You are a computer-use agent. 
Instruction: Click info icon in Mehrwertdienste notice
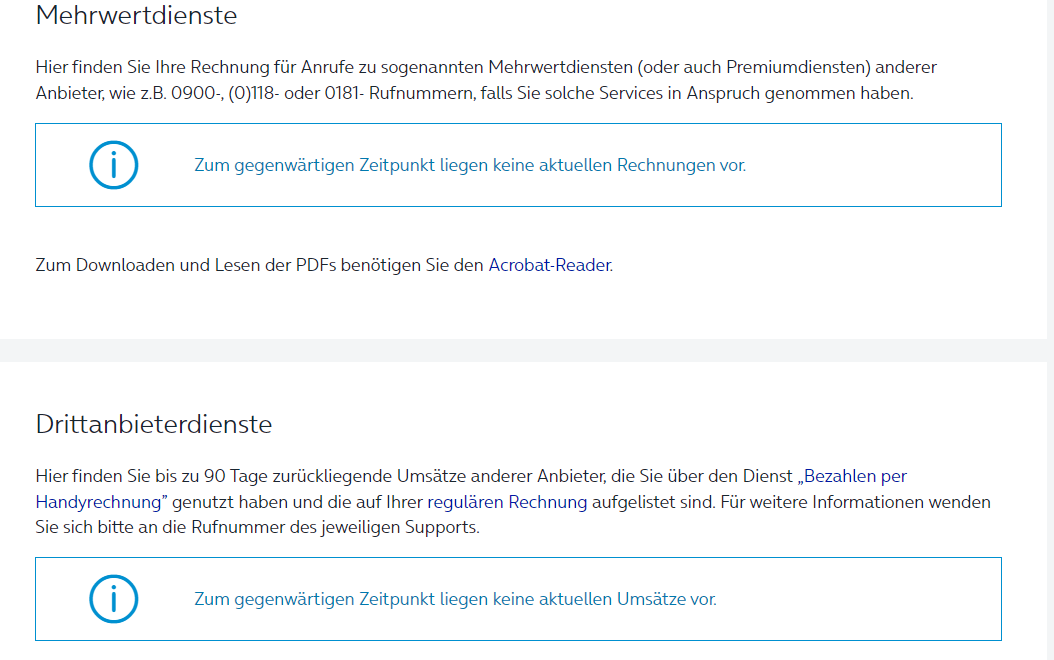click(114, 165)
